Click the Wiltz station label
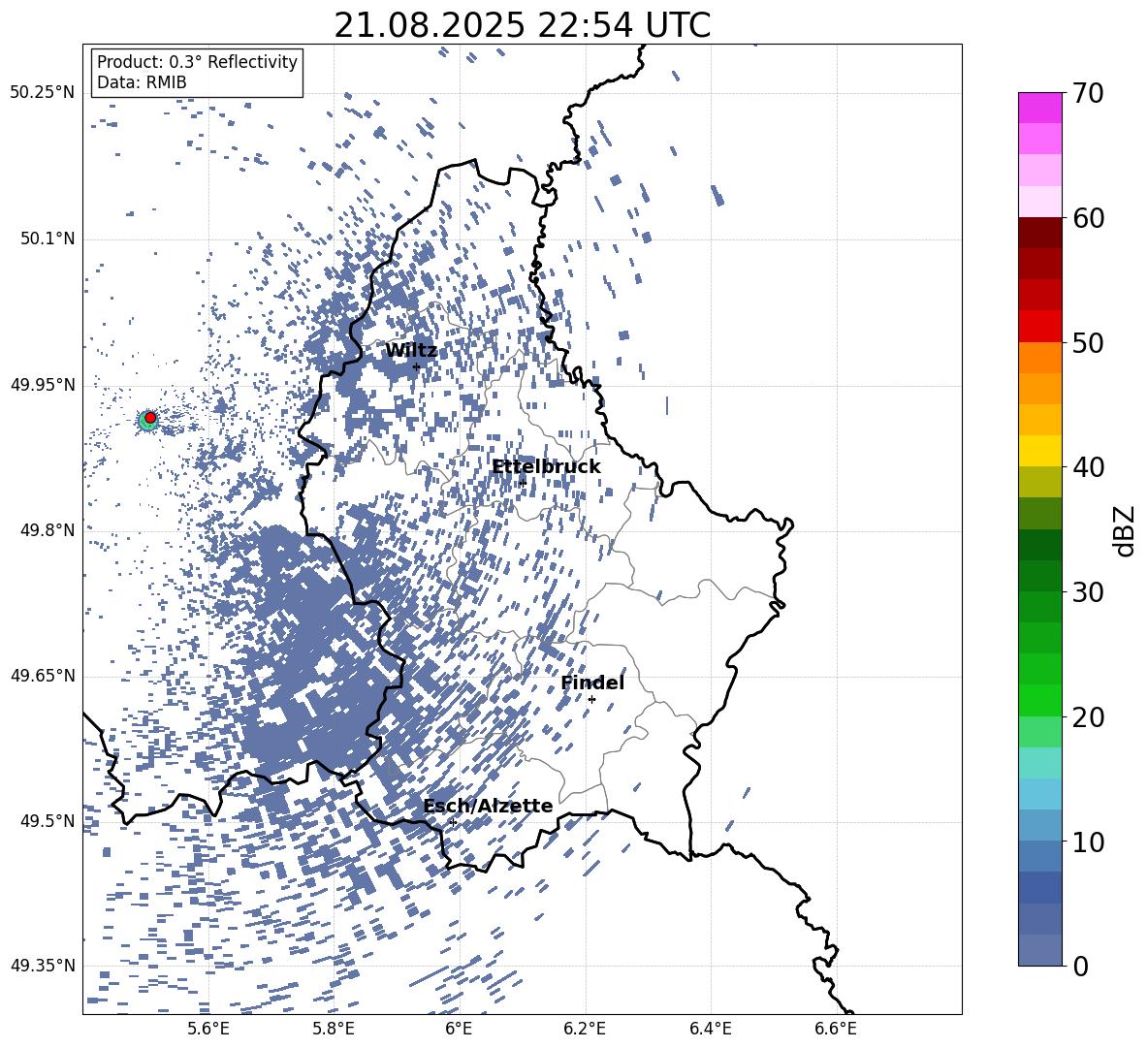Screen dimensions: 1148x1048 point(411,351)
